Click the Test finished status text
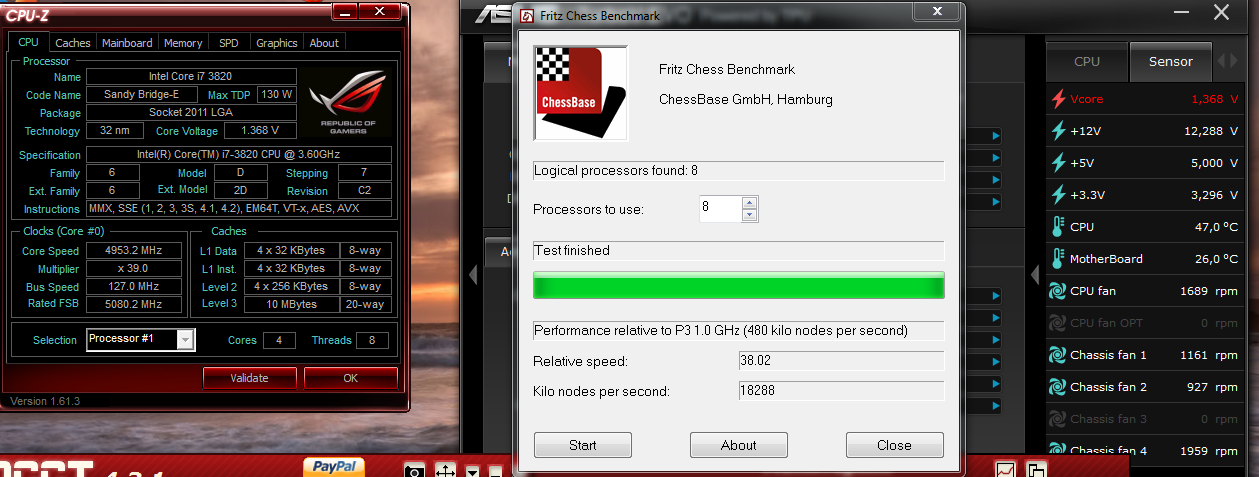 point(572,250)
